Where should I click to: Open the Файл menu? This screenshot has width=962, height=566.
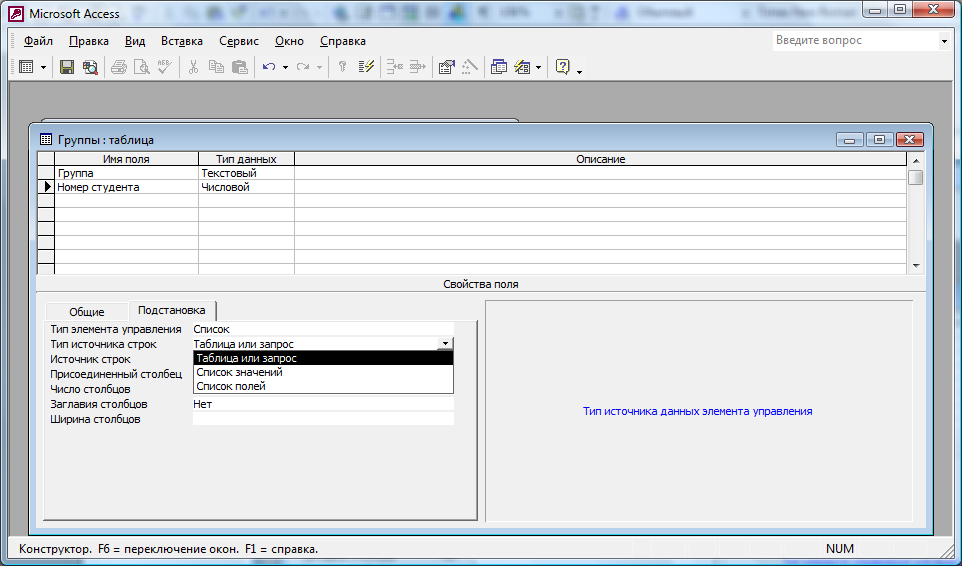click(x=38, y=41)
